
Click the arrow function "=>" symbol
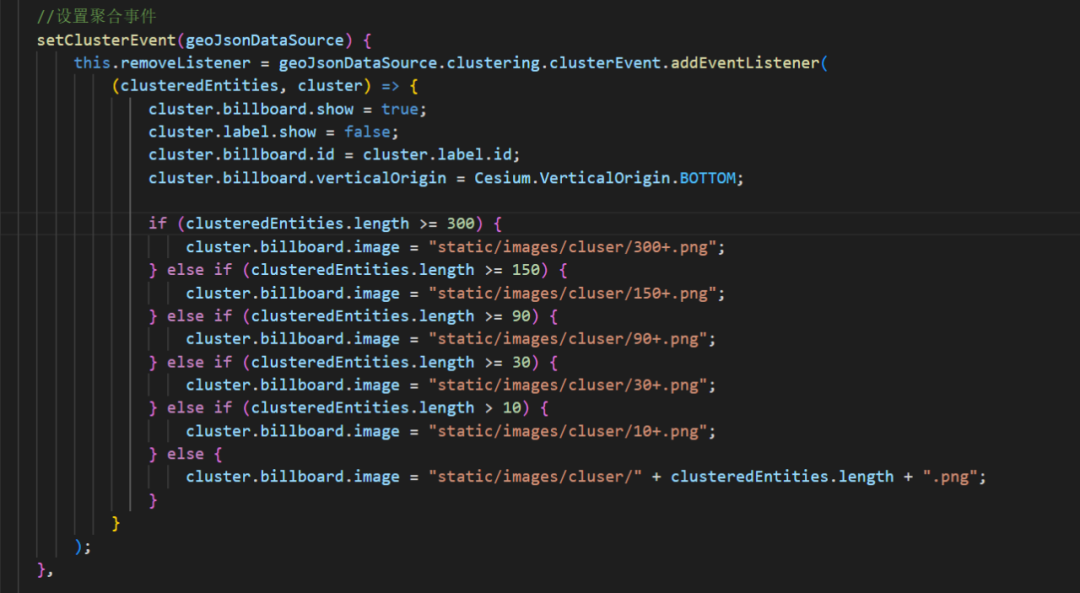pyautogui.click(x=390, y=86)
